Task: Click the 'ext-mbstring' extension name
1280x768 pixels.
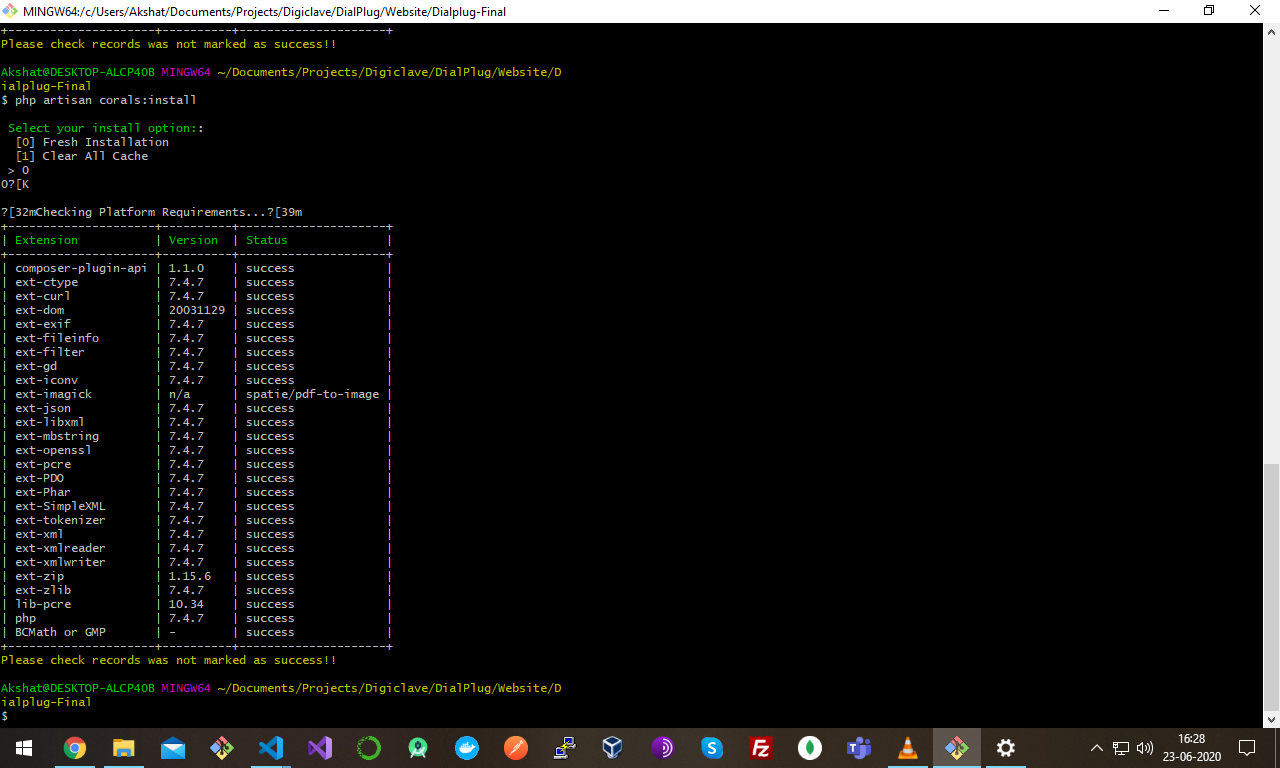Action: coord(57,436)
